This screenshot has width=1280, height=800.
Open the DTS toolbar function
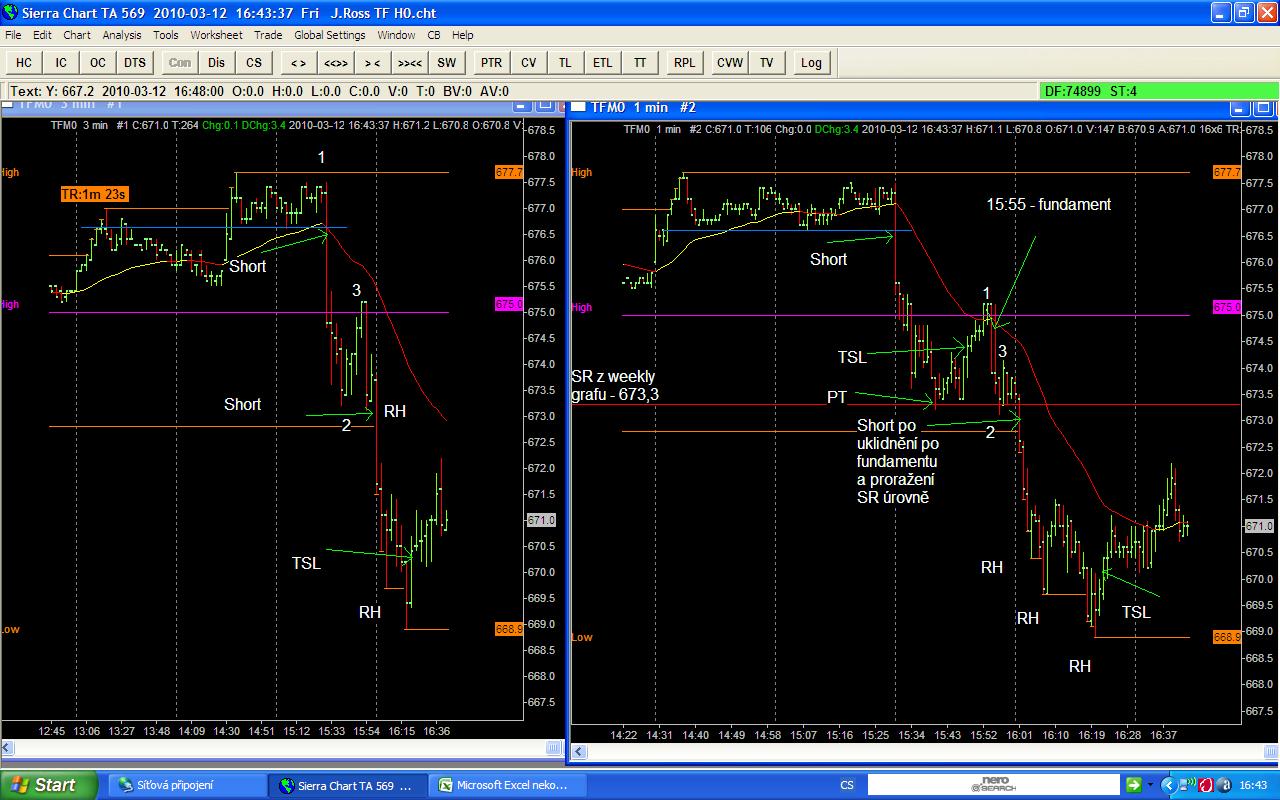click(135, 62)
